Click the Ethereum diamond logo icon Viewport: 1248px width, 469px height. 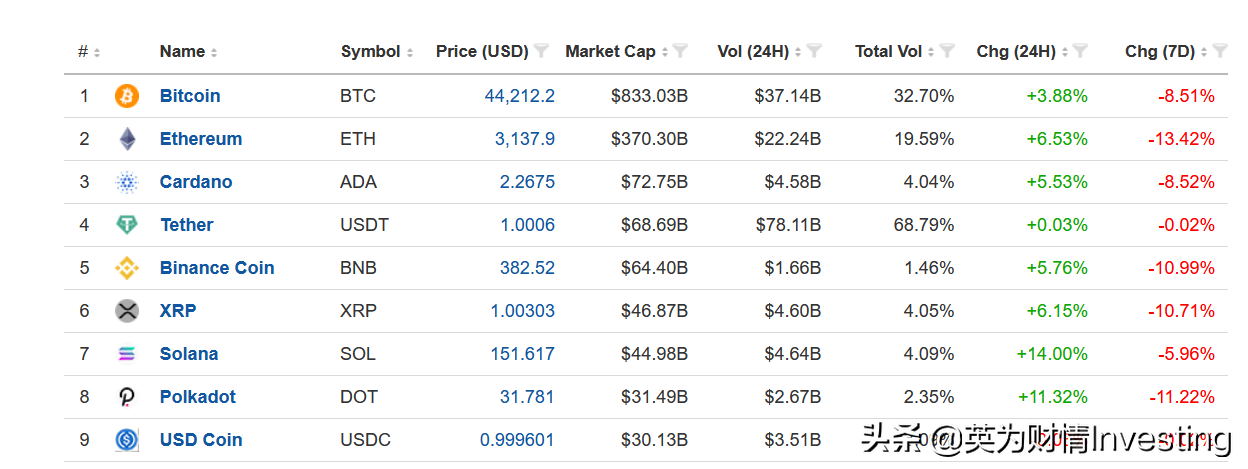[x=127, y=139]
